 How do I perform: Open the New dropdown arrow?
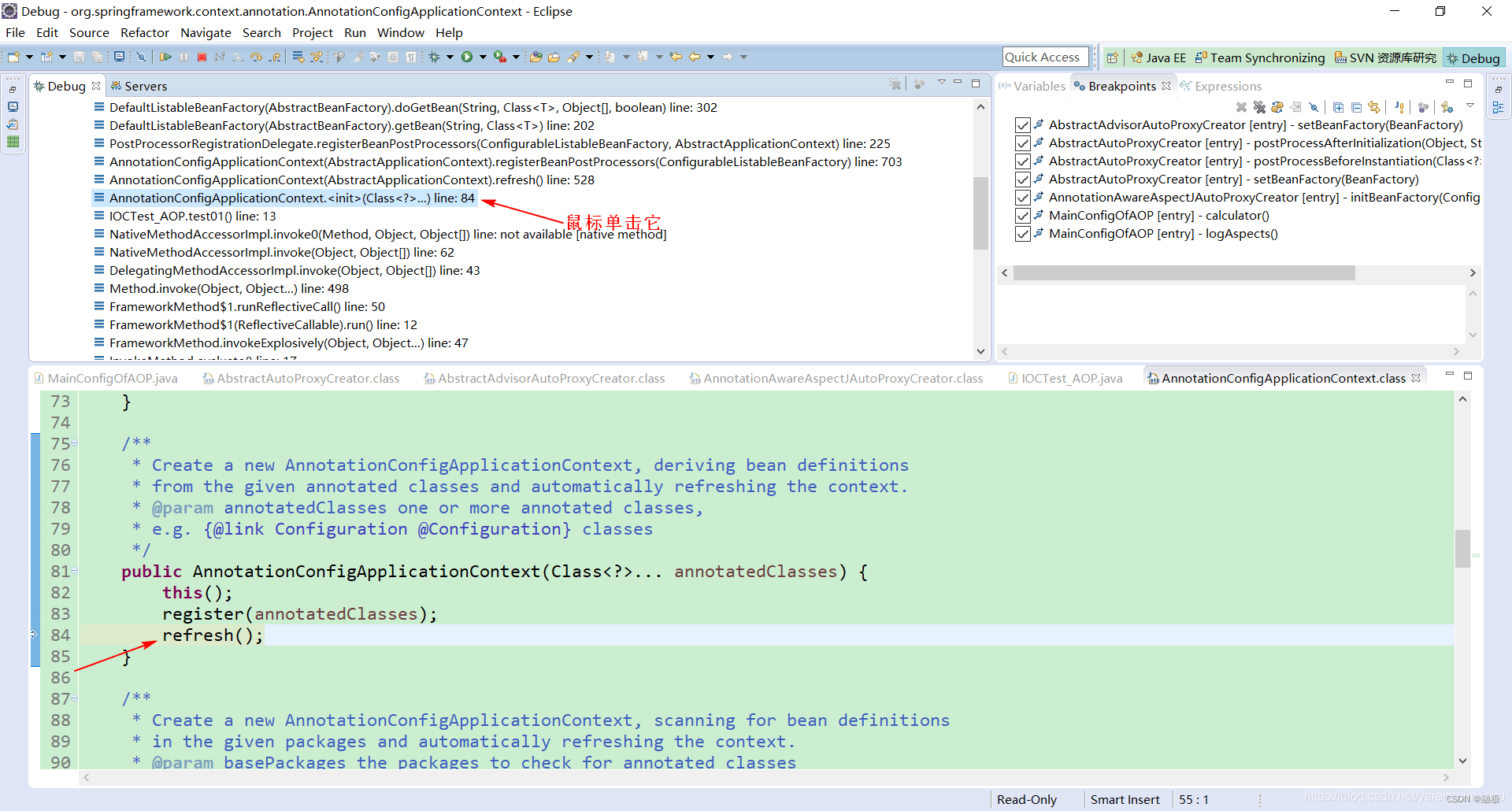point(29,57)
